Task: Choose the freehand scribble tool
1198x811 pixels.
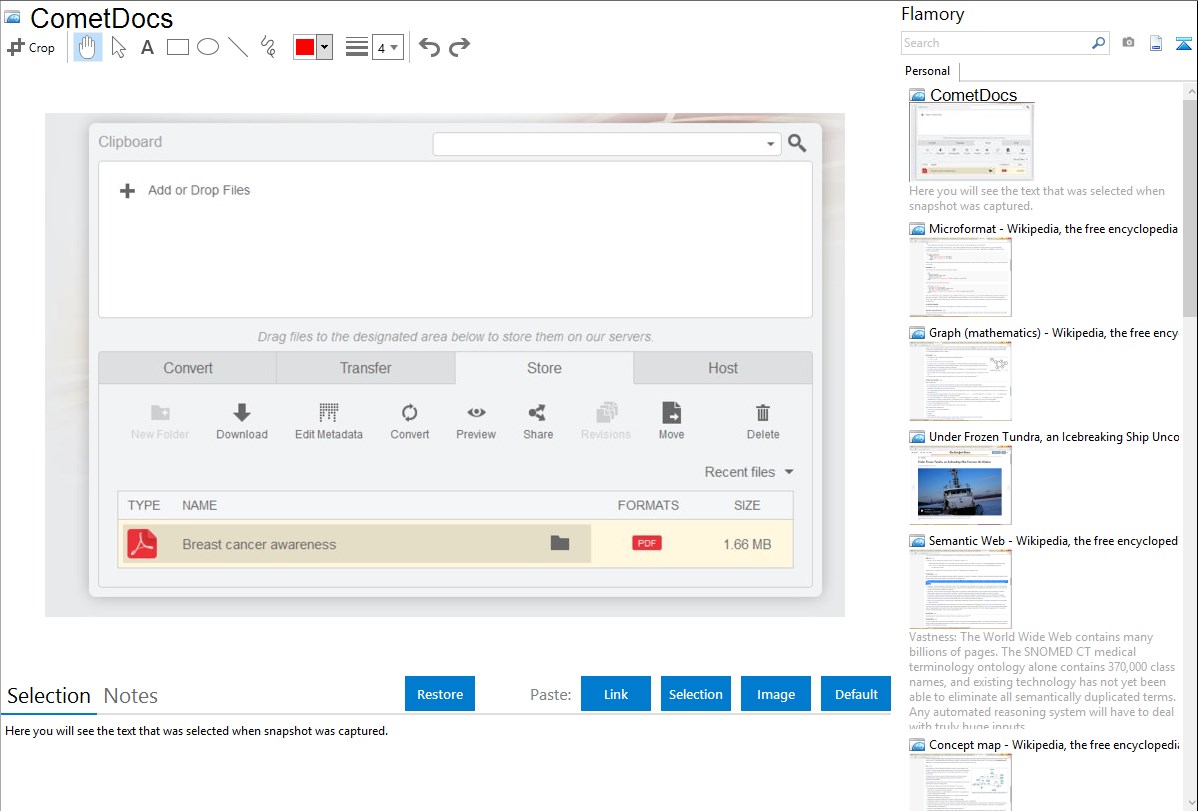Action: [268, 47]
